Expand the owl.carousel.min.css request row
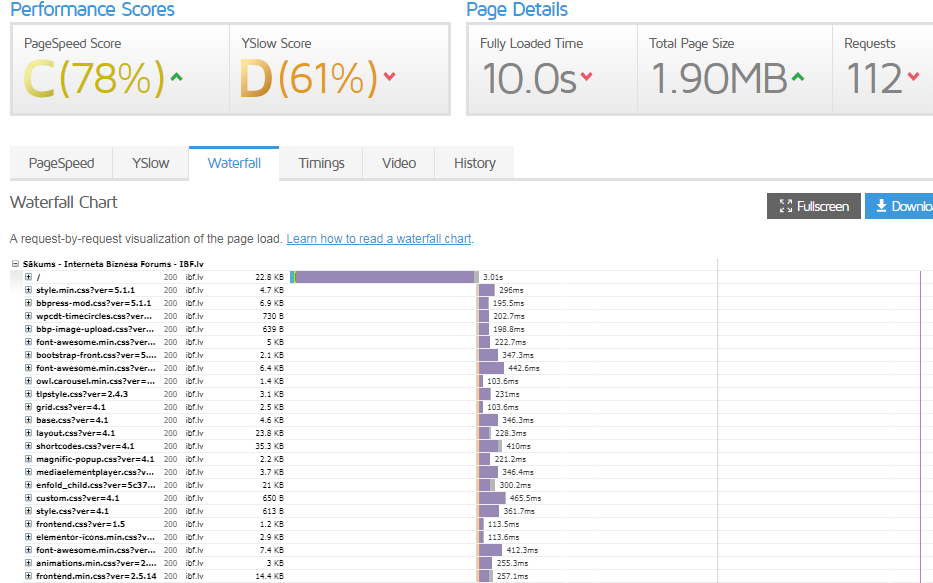 tap(28, 381)
